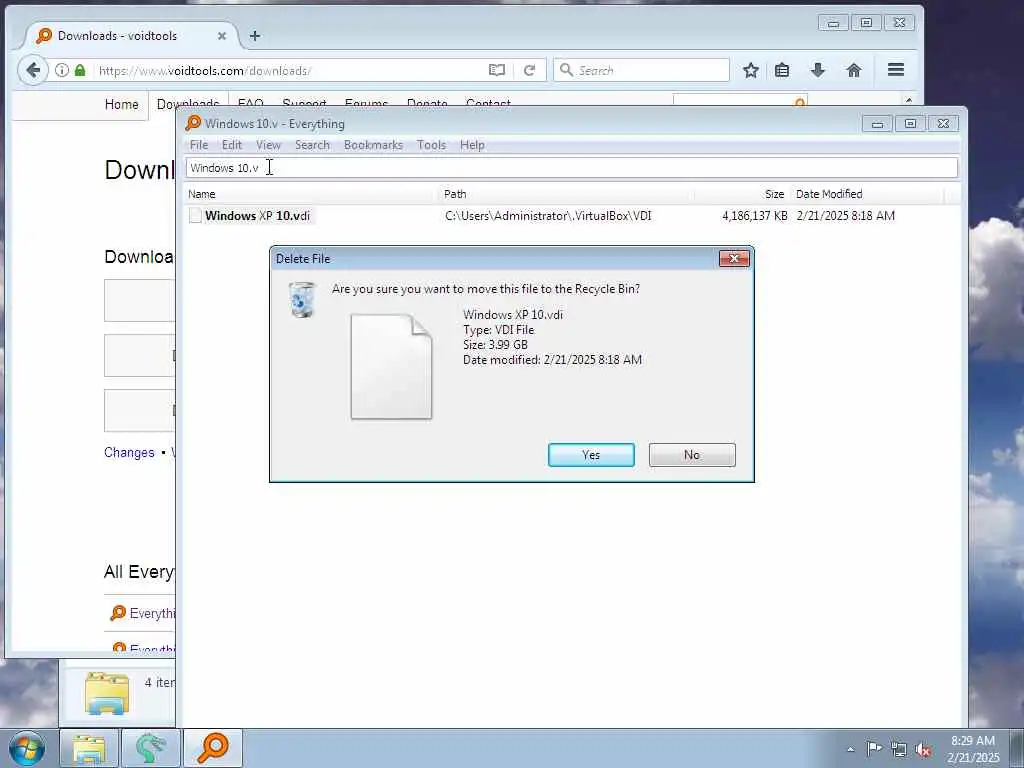
Task: Confirm deletion with the Yes button
Action: pyautogui.click(x=591, y=455)
